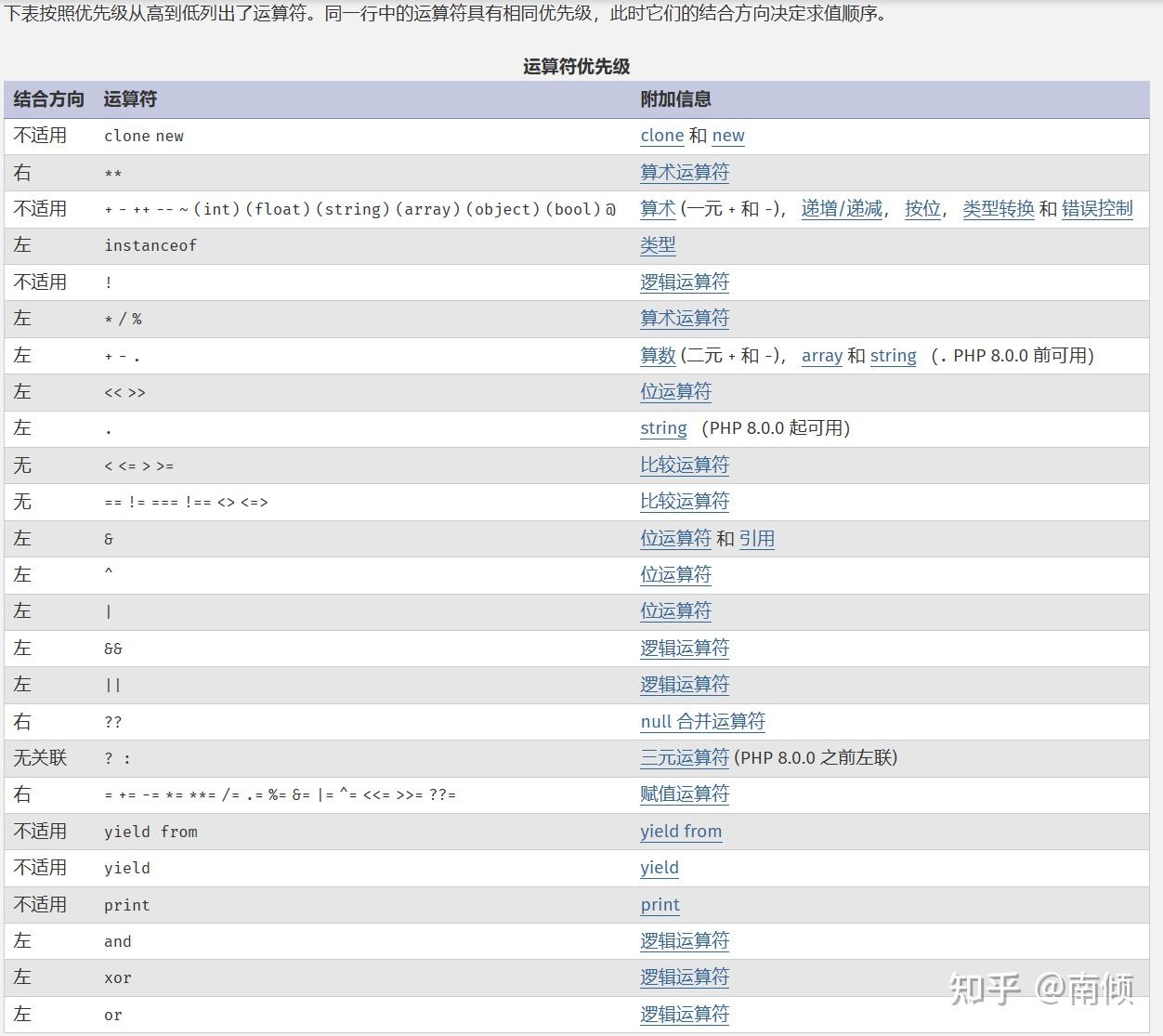The image size is (1163, 1036).
Task: Open 比较运算符 link in the < <= > >= row
Action: [x=685, y=466]
